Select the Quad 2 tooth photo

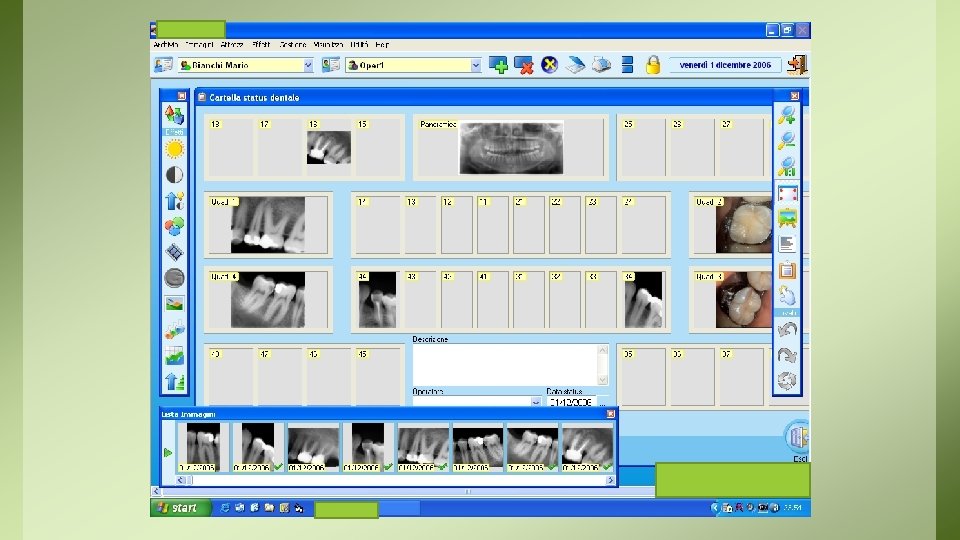point(744,225)
